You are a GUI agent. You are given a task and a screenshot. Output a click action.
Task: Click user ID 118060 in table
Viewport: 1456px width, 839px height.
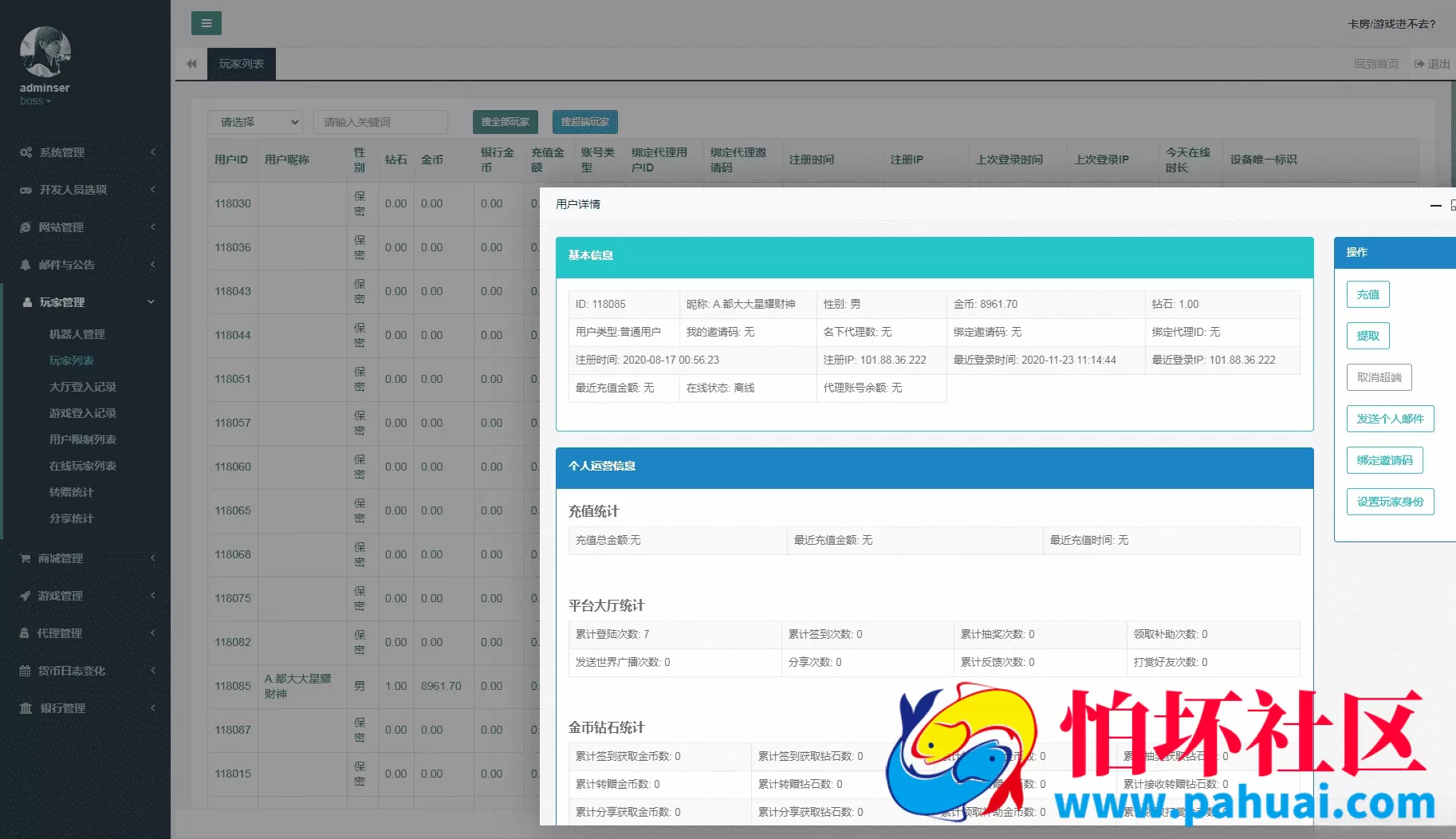coord(233,467)
